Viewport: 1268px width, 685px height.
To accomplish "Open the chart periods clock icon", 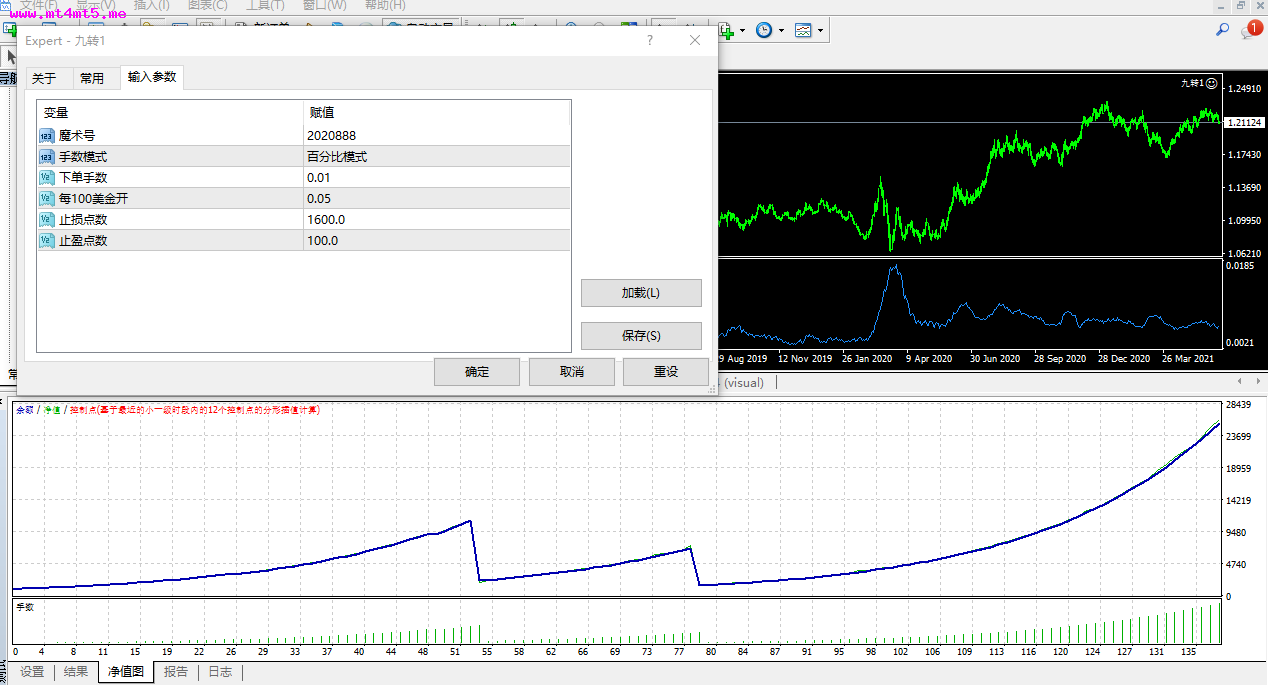I will pos(764,31).
